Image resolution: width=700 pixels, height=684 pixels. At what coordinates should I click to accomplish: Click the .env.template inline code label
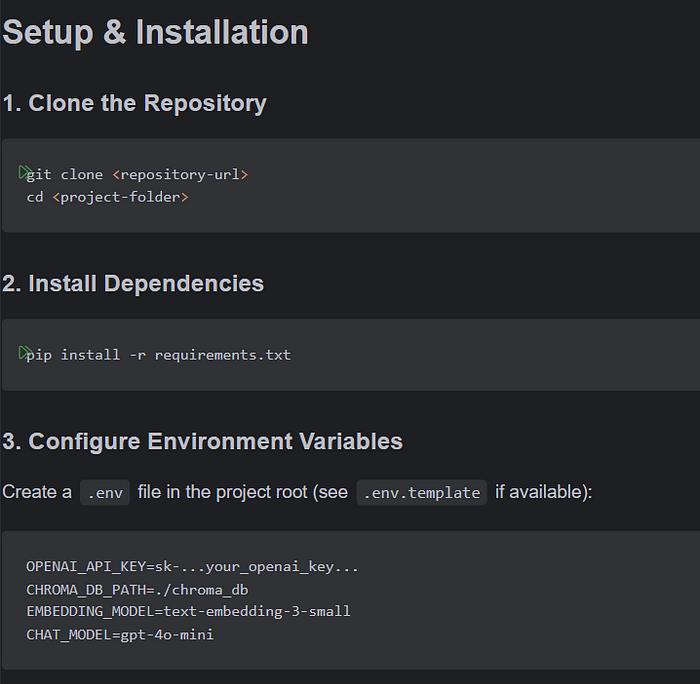(x=421, y=492)
